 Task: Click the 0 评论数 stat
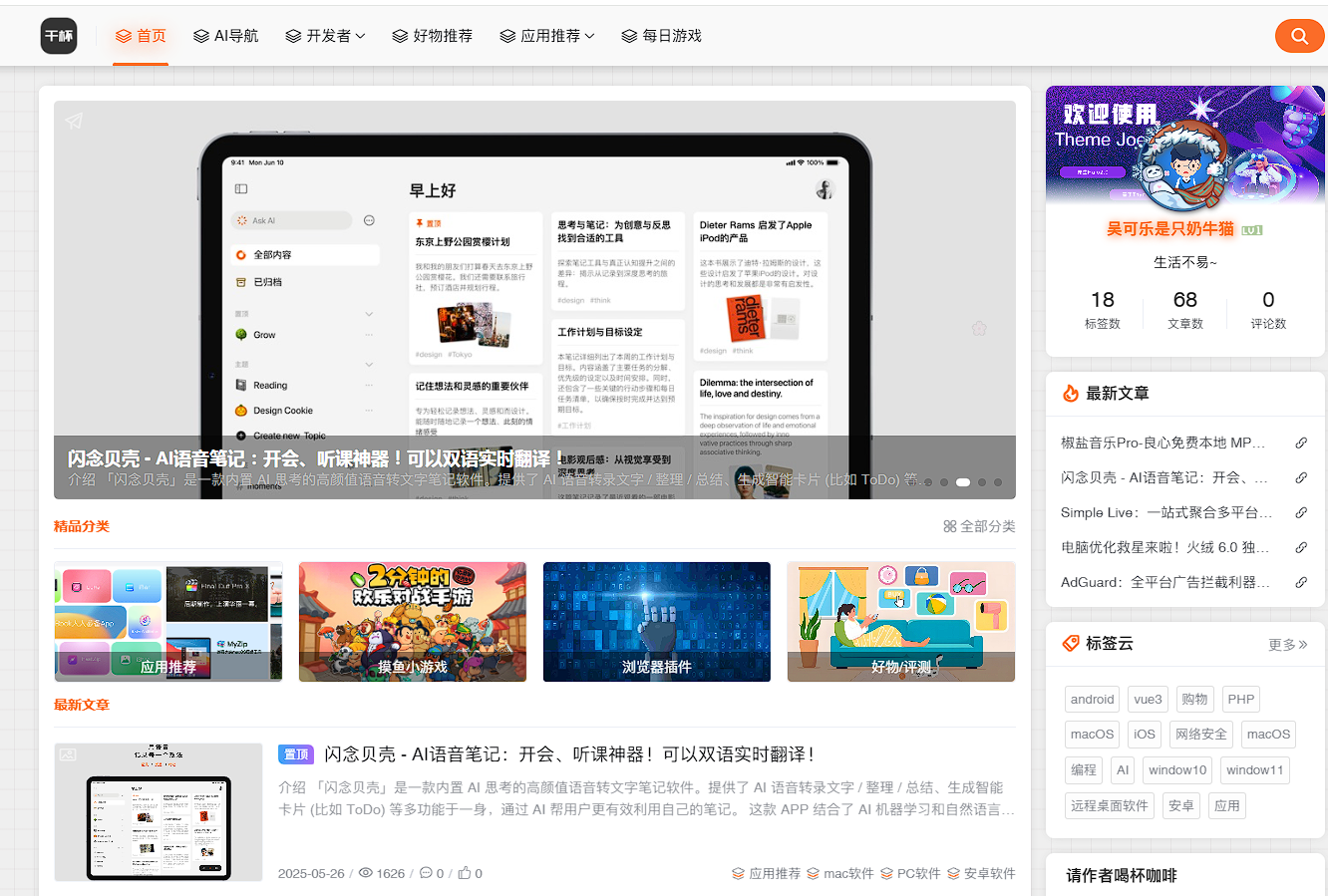(1268, 310)
